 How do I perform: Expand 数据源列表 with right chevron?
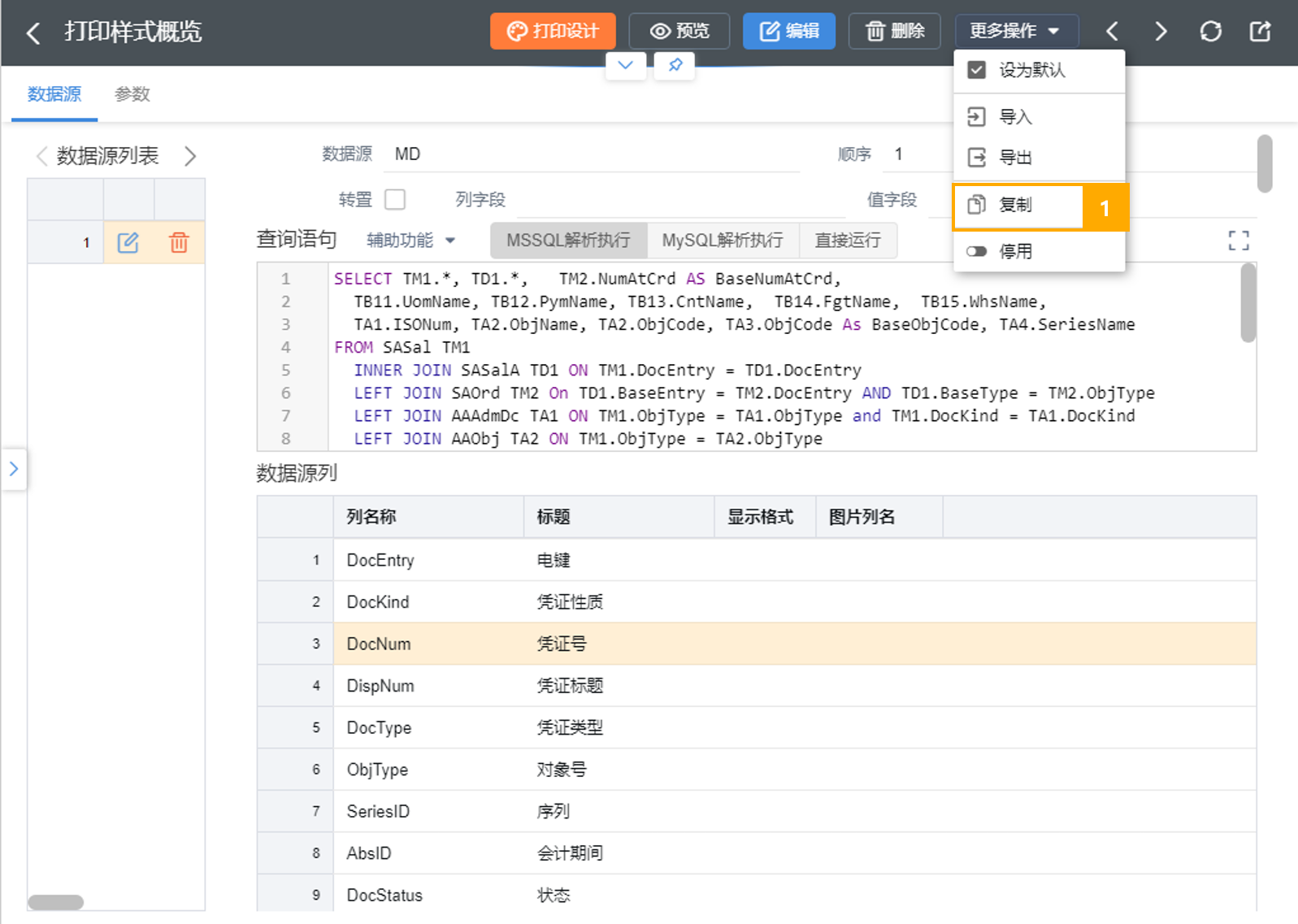pyautogui.click(x=190, y=156)
